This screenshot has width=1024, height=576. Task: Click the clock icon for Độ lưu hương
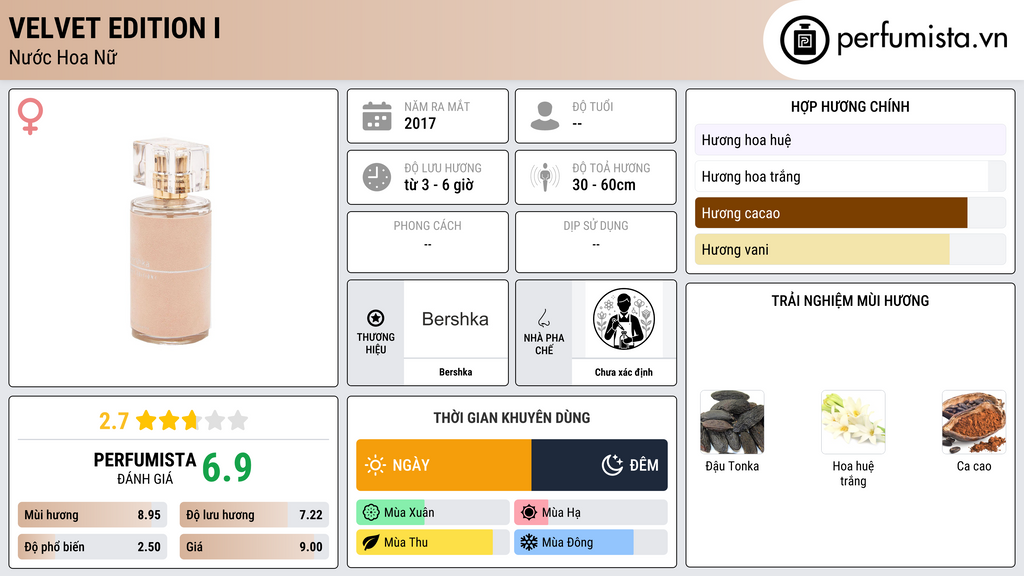tap(377, 177)
